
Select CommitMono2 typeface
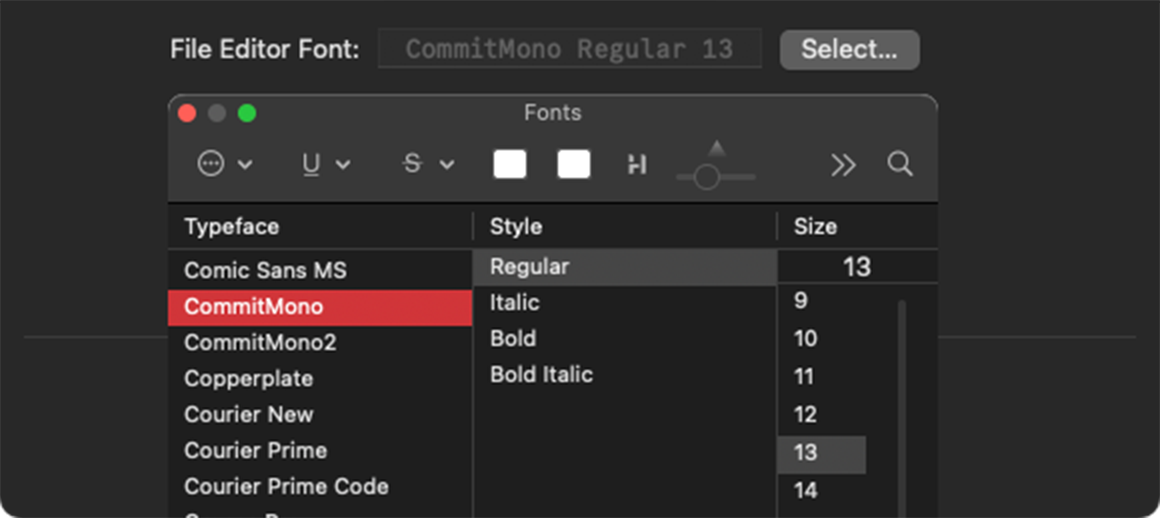point(320,343)
